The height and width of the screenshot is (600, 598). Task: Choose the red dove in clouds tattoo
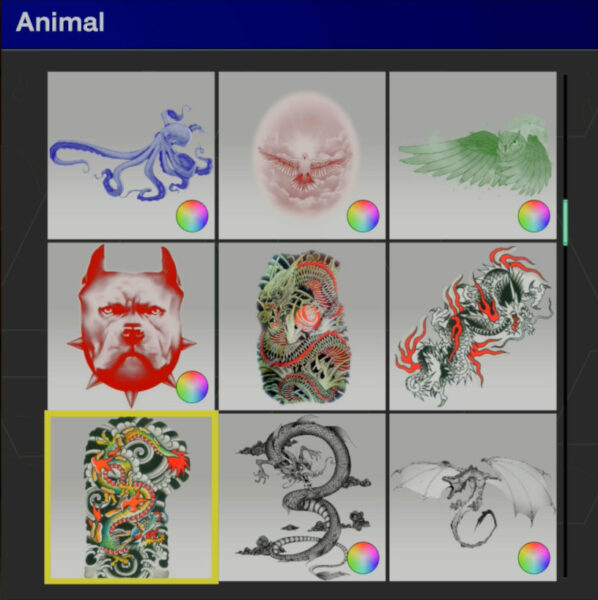302,155
